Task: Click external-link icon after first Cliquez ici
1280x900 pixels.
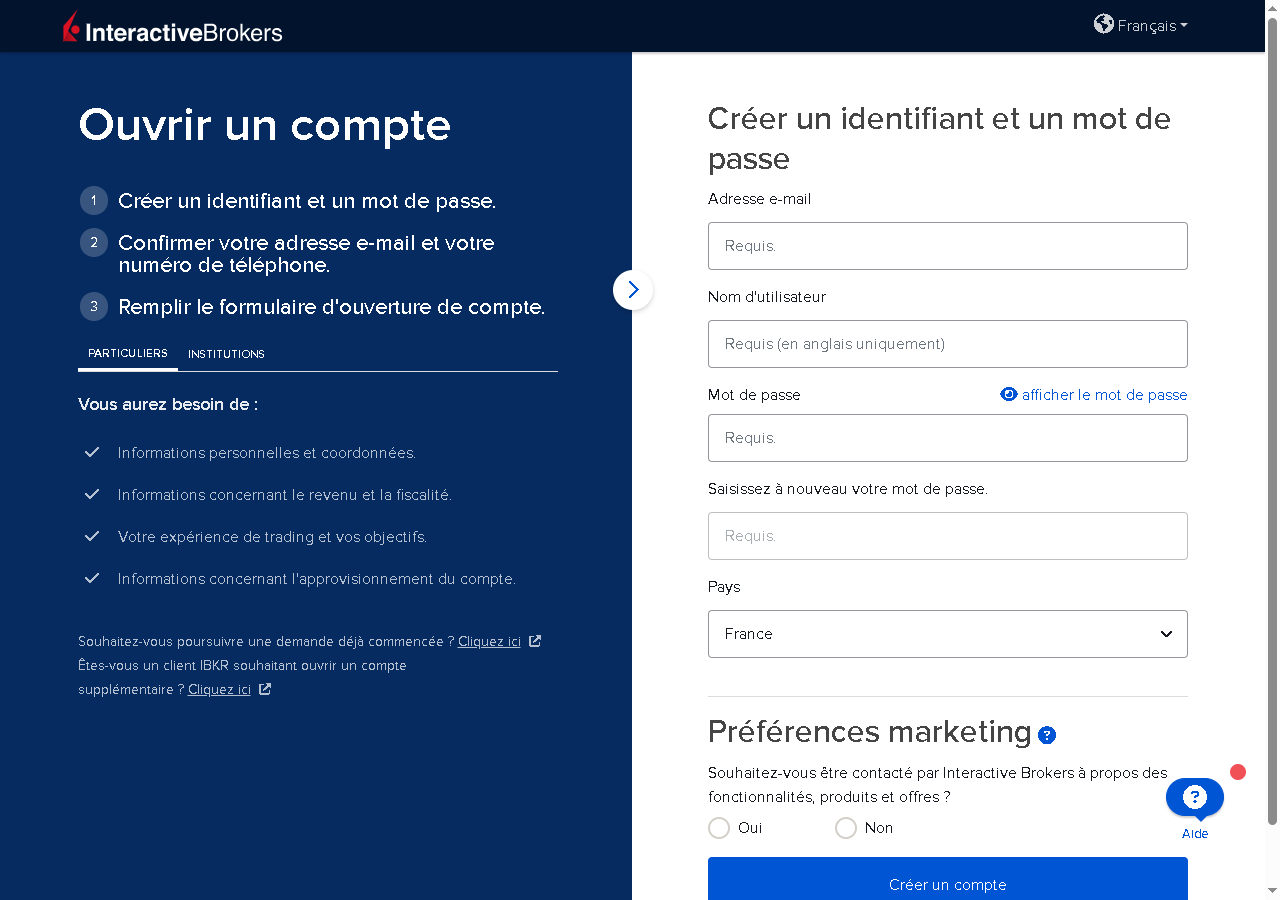Action: [535, 641]
